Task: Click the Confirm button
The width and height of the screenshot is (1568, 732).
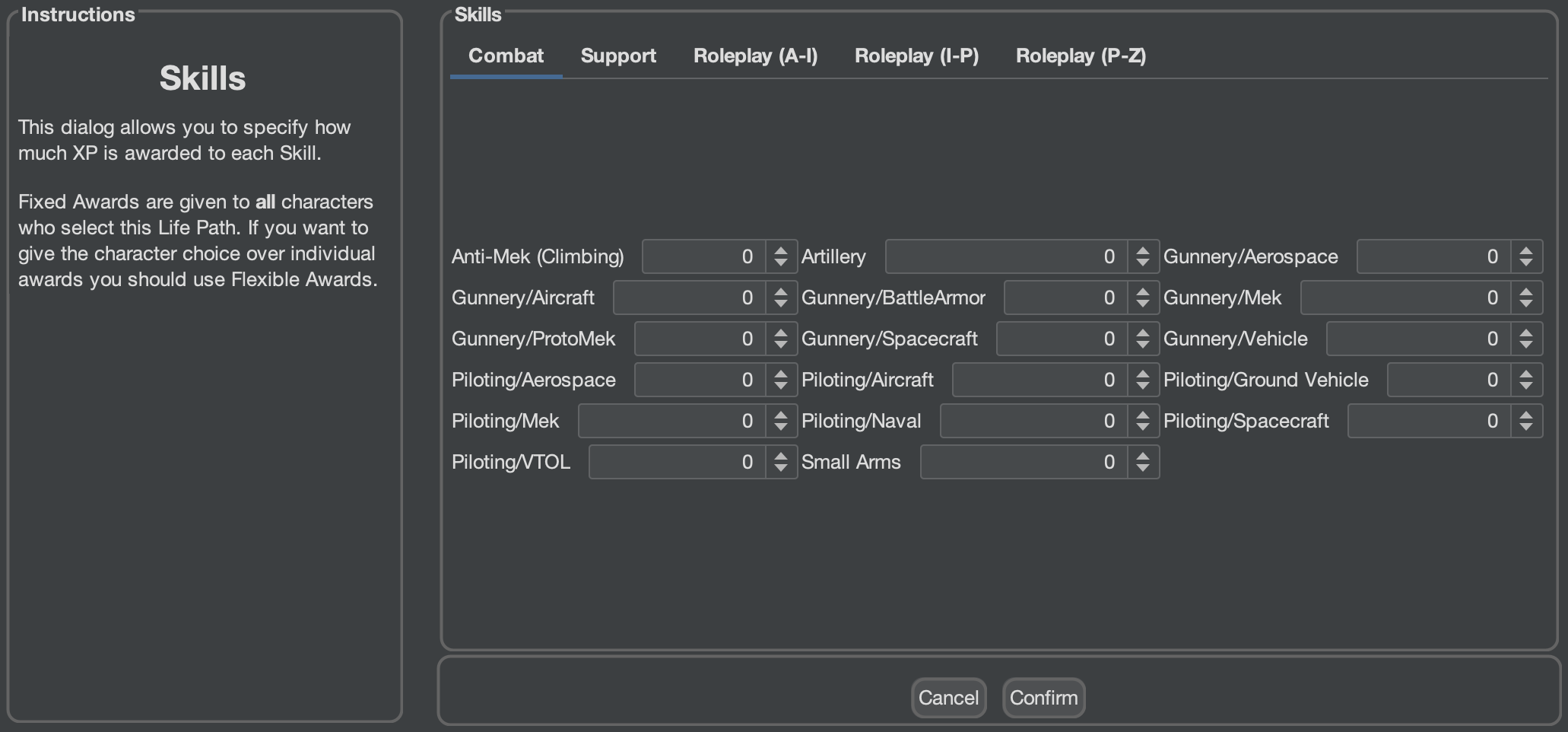Action: (1043, 698)
